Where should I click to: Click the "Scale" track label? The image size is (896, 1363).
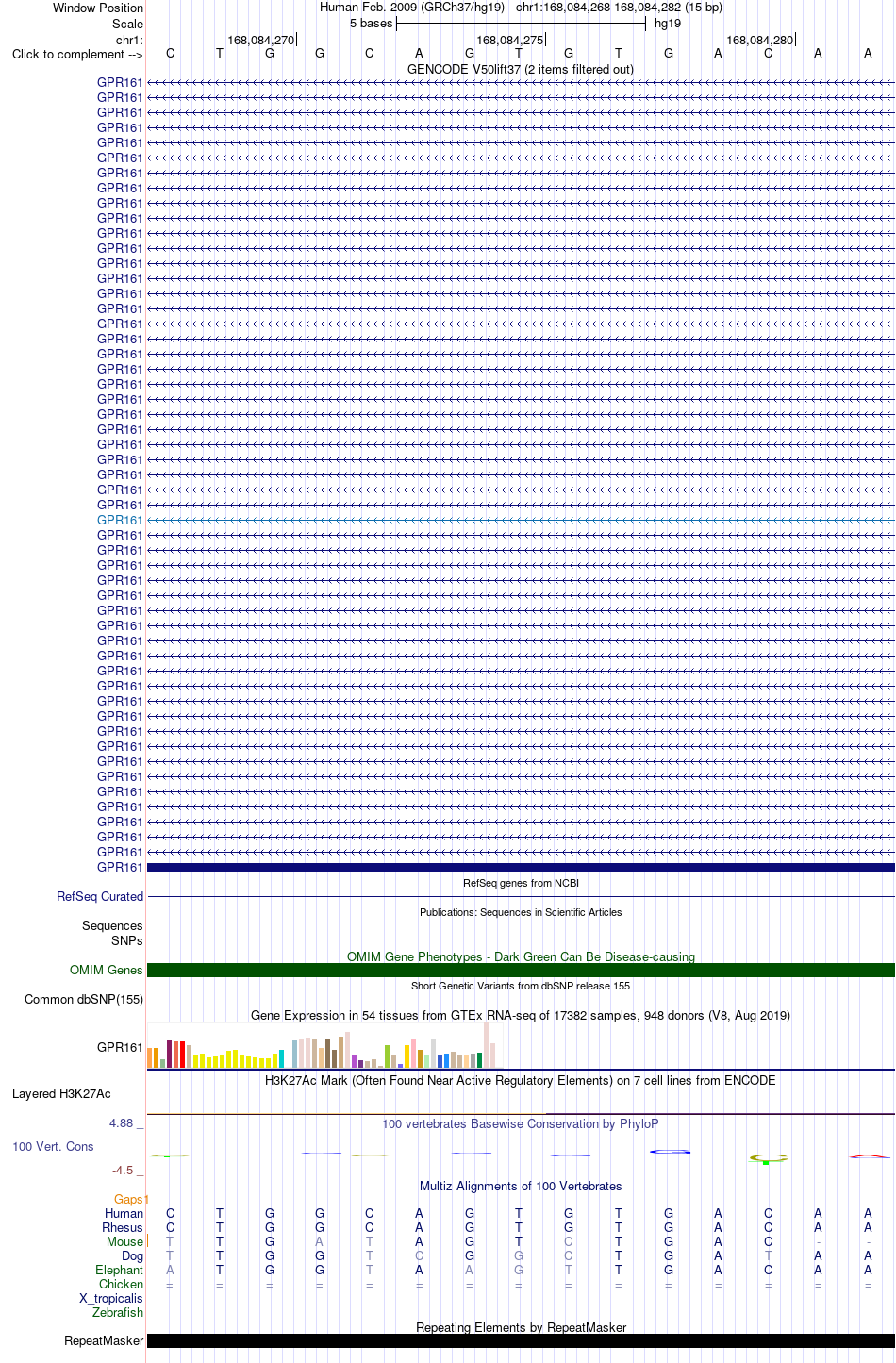[x=127, y=24]
